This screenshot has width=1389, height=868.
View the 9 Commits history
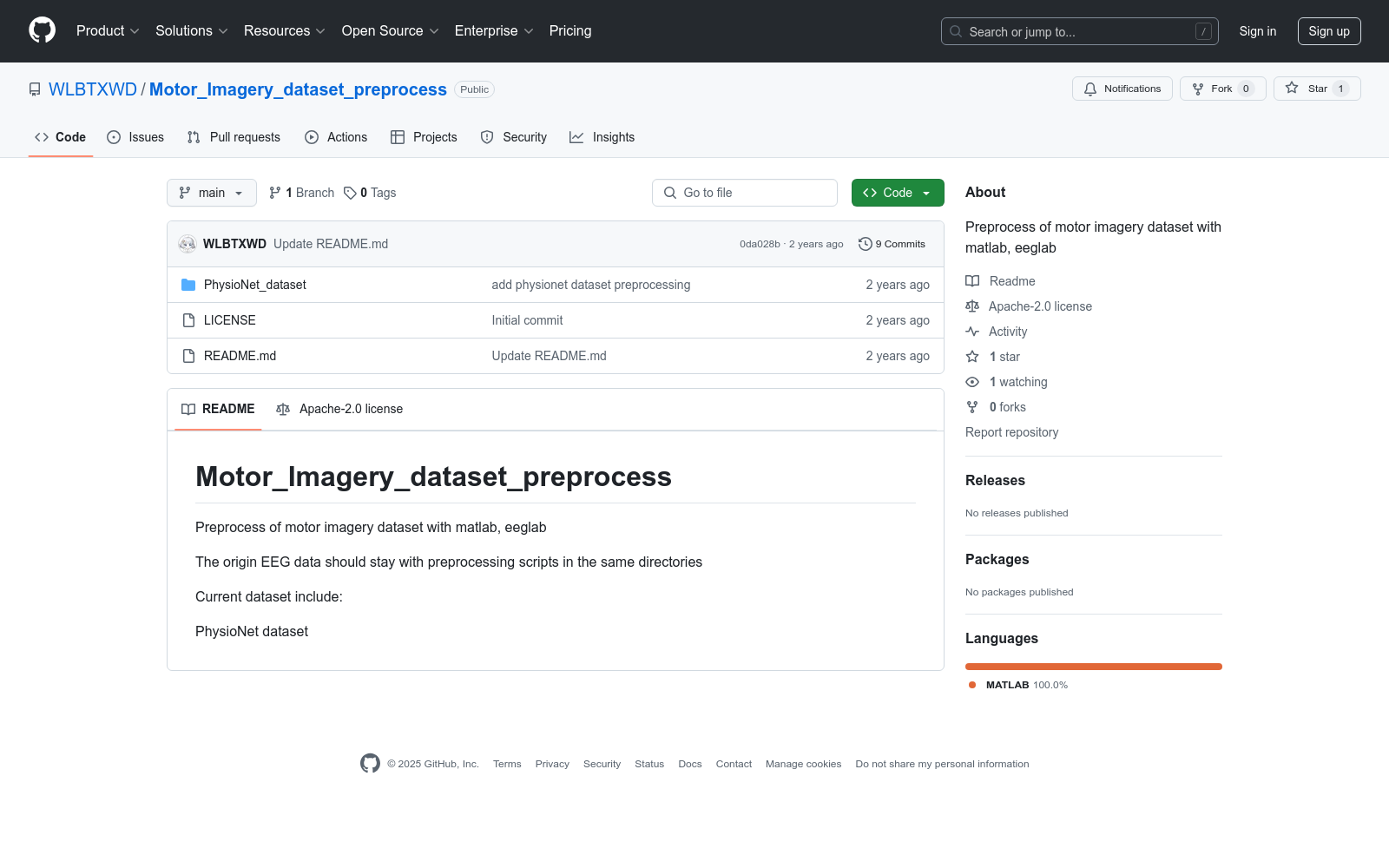coord(892,244)
